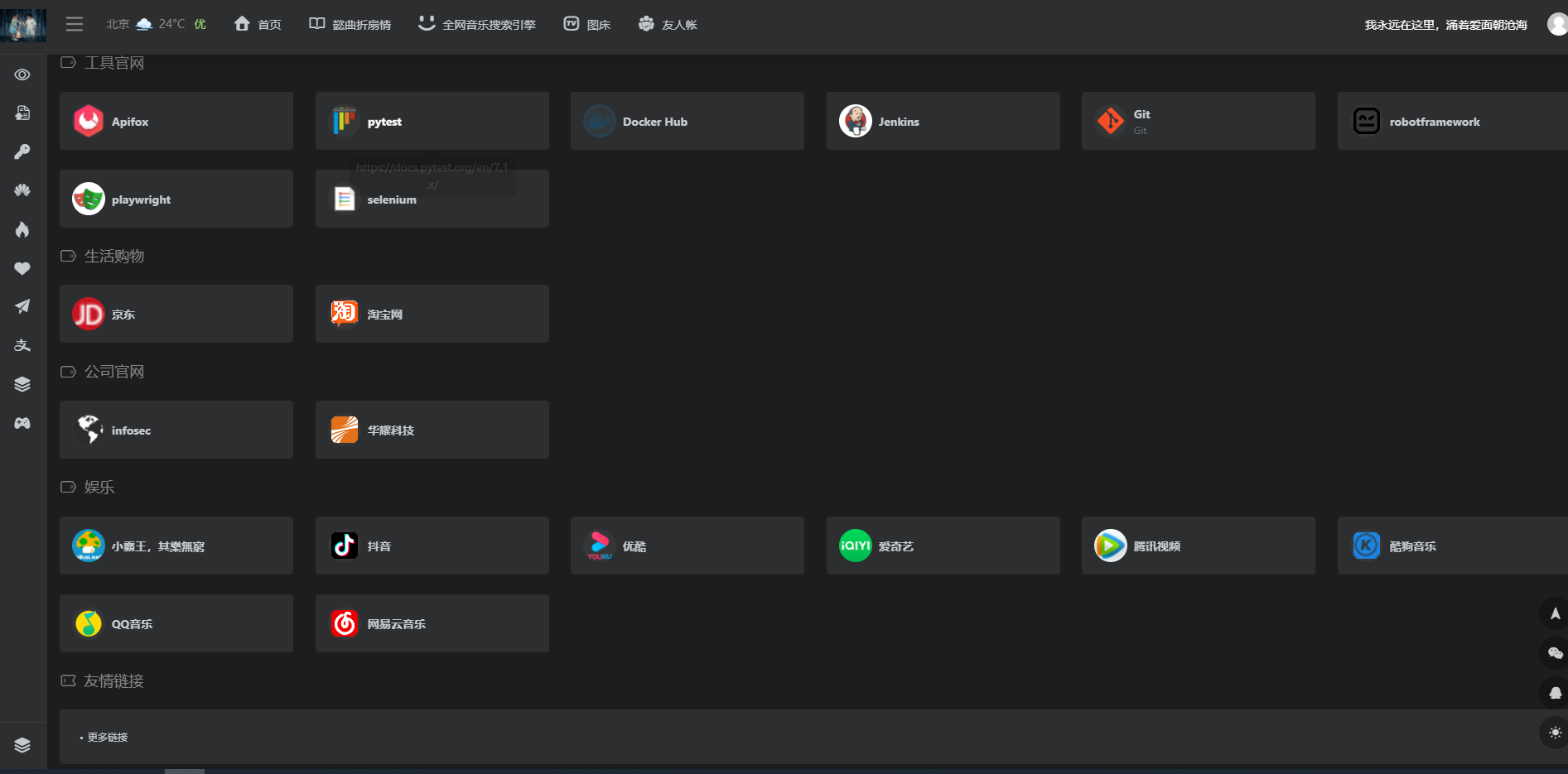Click the layers stack icon in the middle sidebar

22,384
